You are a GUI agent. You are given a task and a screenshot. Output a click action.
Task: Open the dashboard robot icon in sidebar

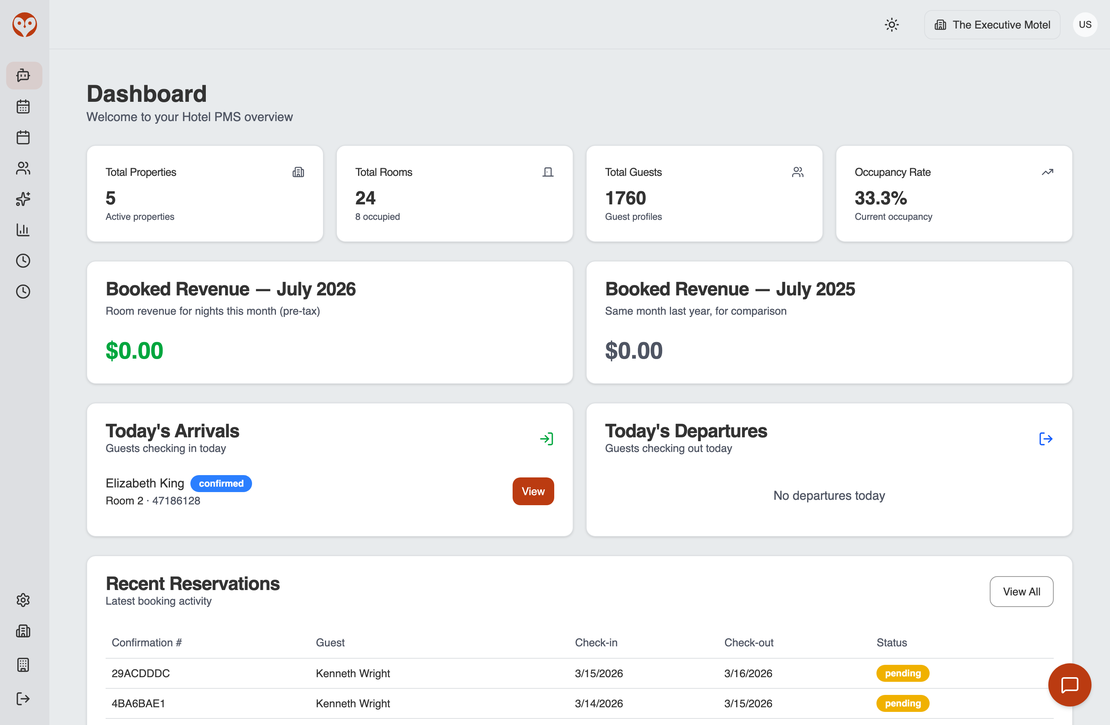click(24, 76)
